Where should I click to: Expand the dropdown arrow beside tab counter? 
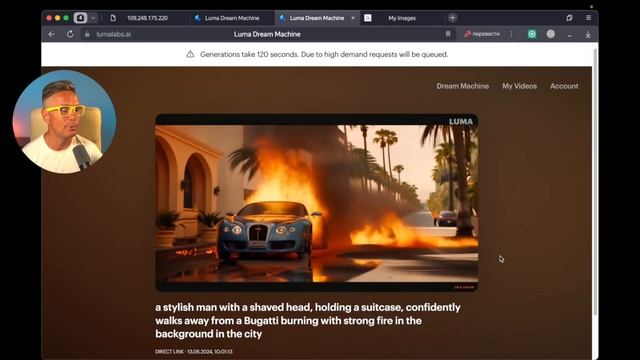click(x=93, y=18)
